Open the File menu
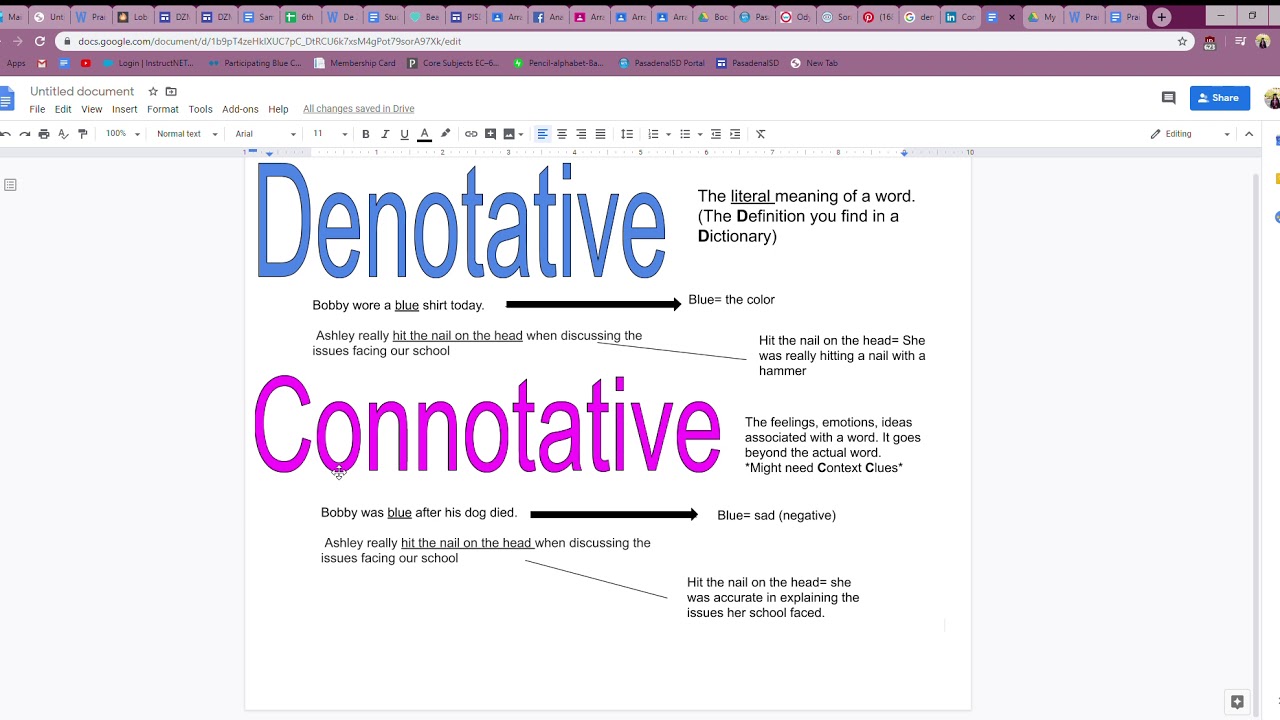The width and height of the screenshot is (1280, 720). (37, 109)
